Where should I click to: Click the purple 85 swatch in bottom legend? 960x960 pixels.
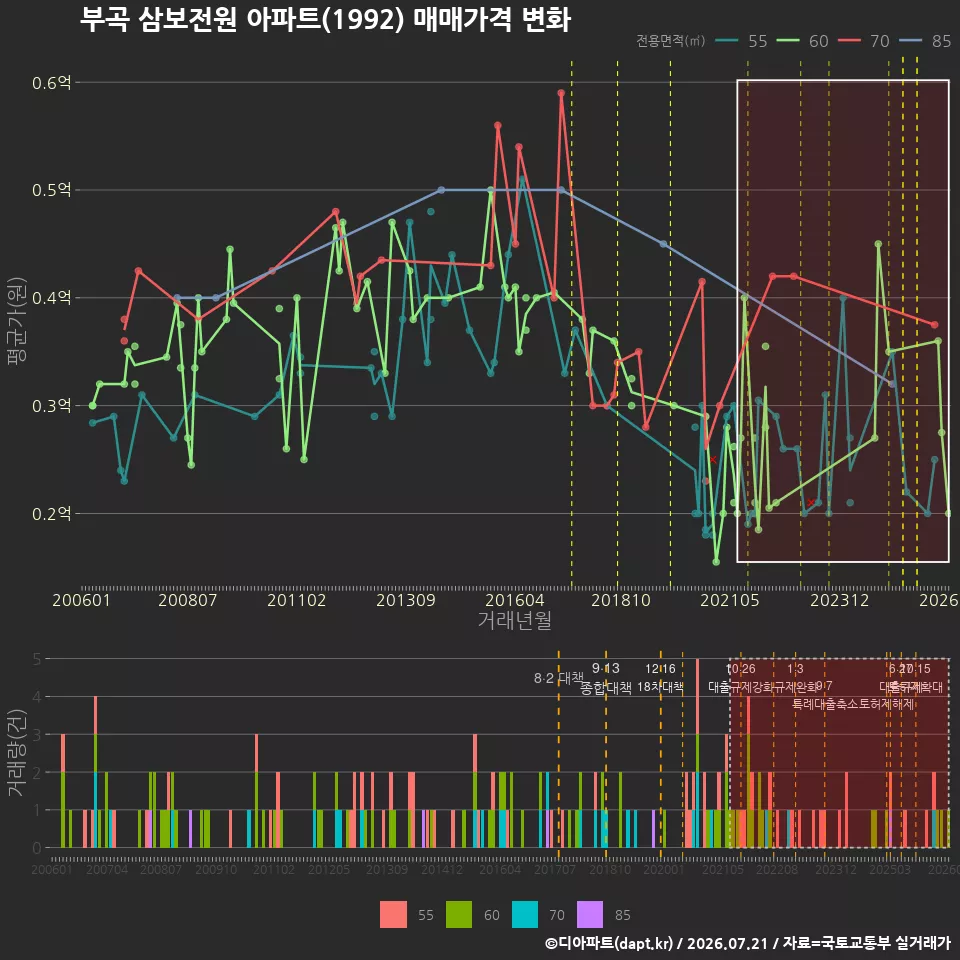click(590, 915)
